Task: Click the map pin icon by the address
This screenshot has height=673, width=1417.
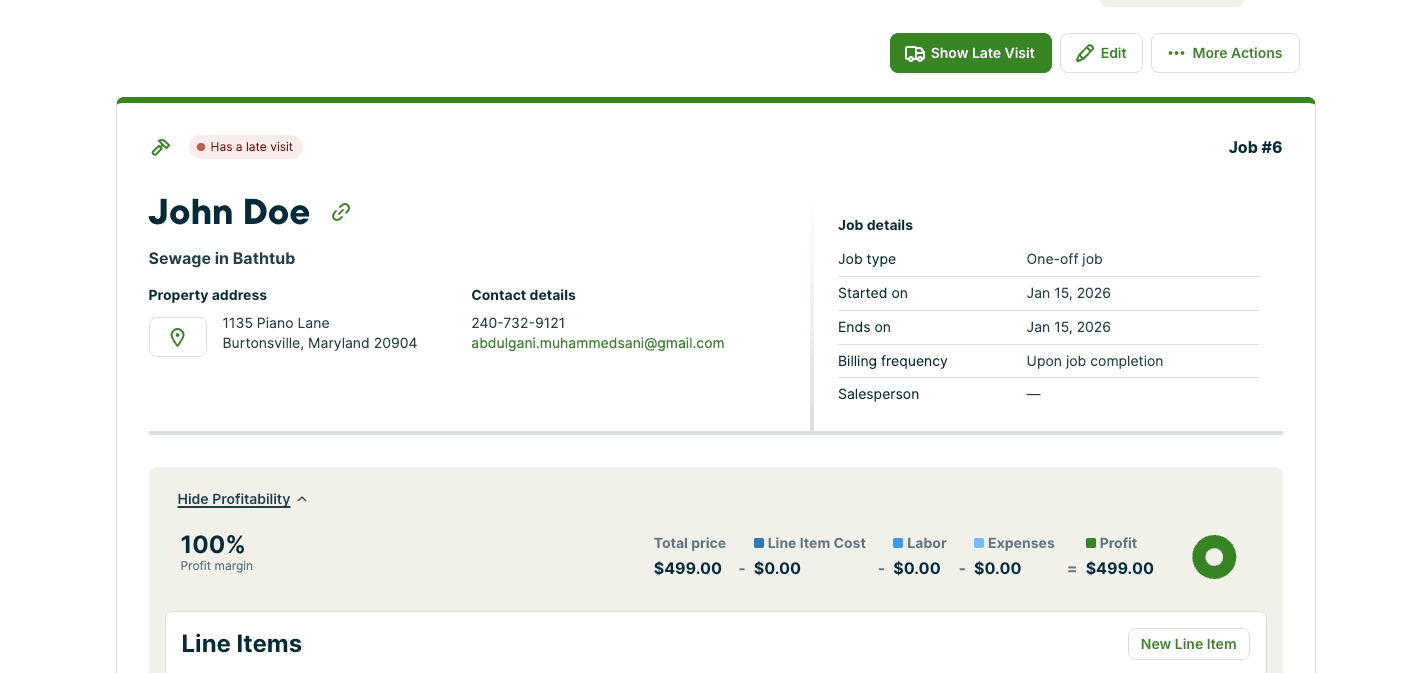Action: 178,337
